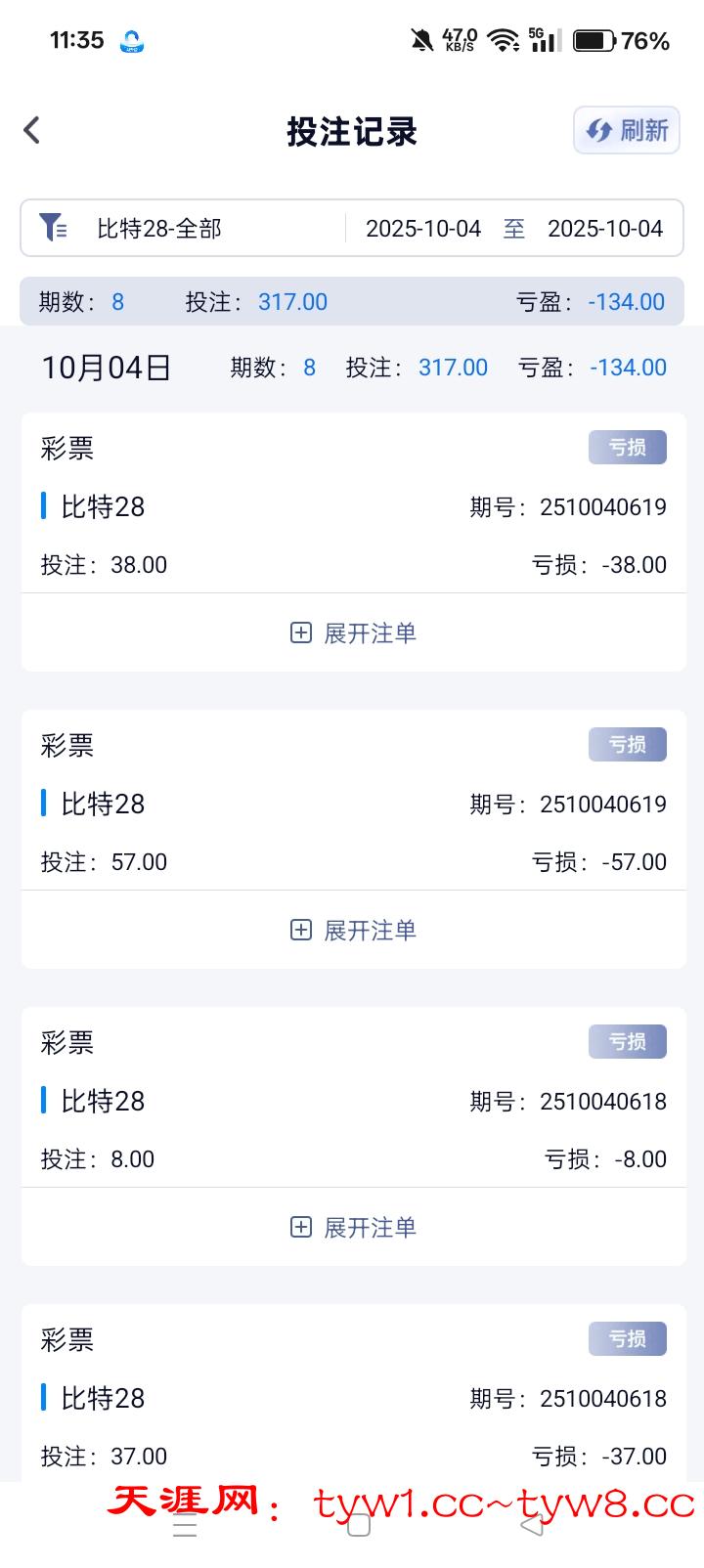Open the 比特28-全部 game filter dropdown

tap(159, 229)
